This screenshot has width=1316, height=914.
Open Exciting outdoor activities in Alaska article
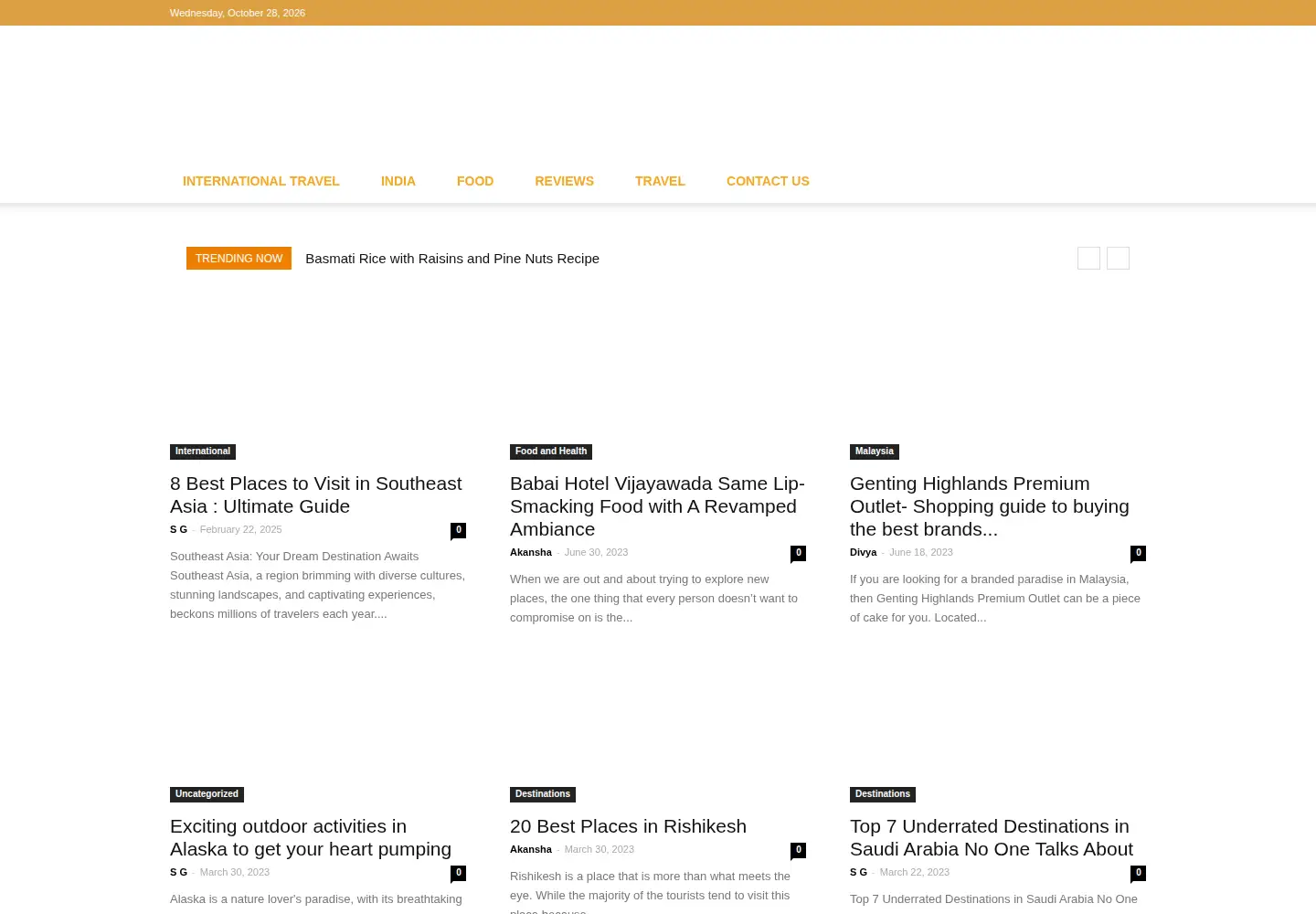pos(311,837)
